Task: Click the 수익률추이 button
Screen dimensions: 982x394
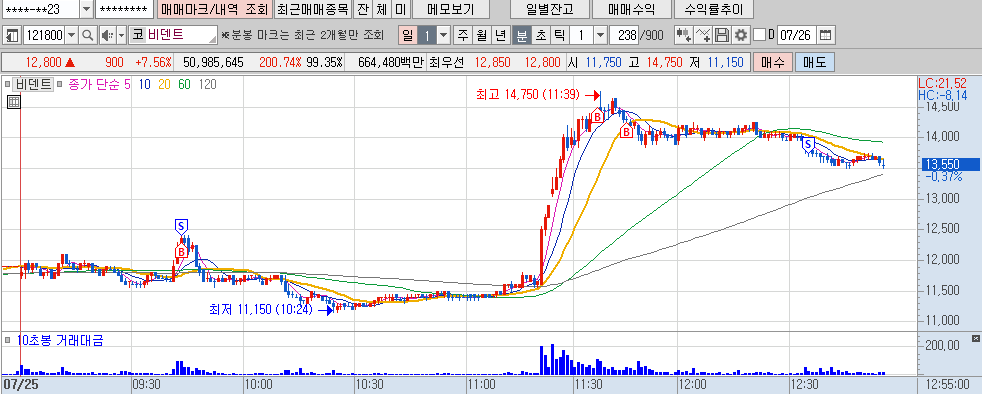Action: (714, 9)
